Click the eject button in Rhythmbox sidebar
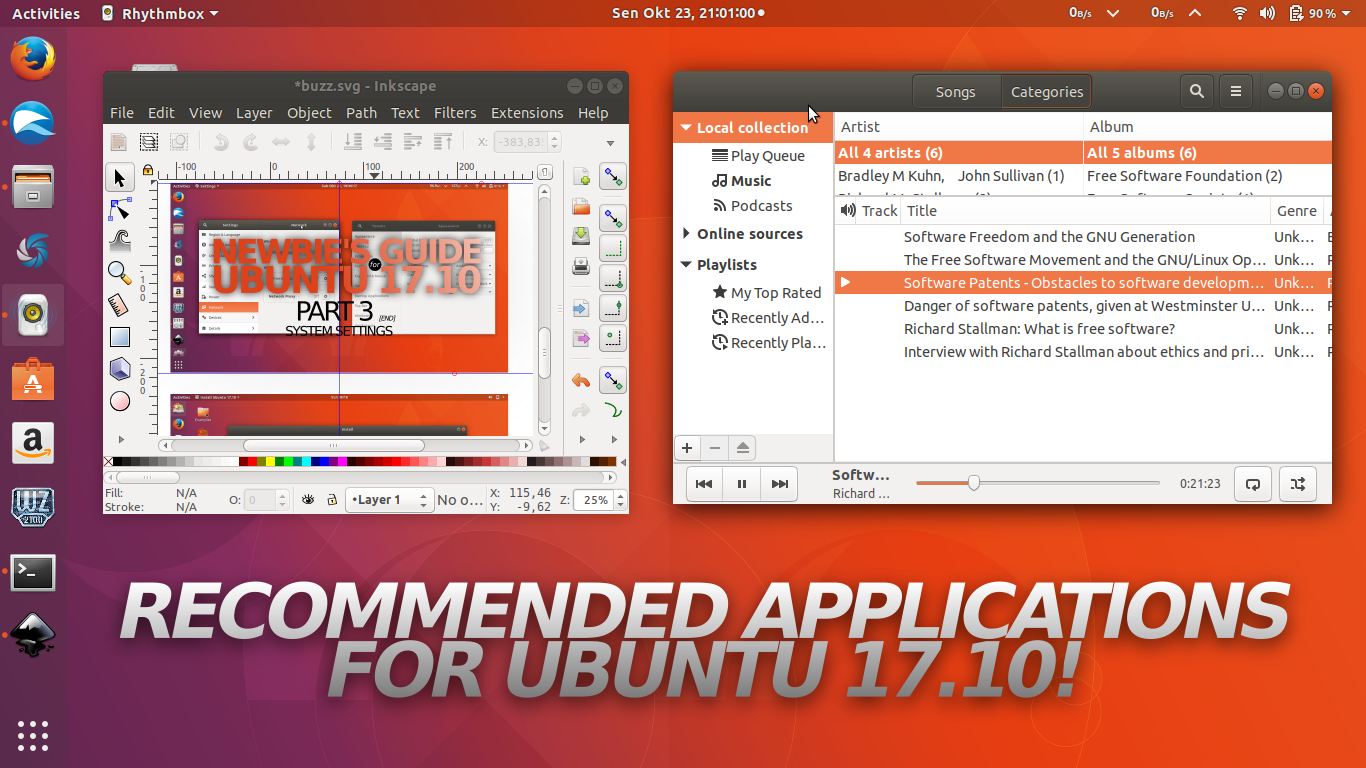Viewport: 1366px width, 768px height. coord(742,448)
